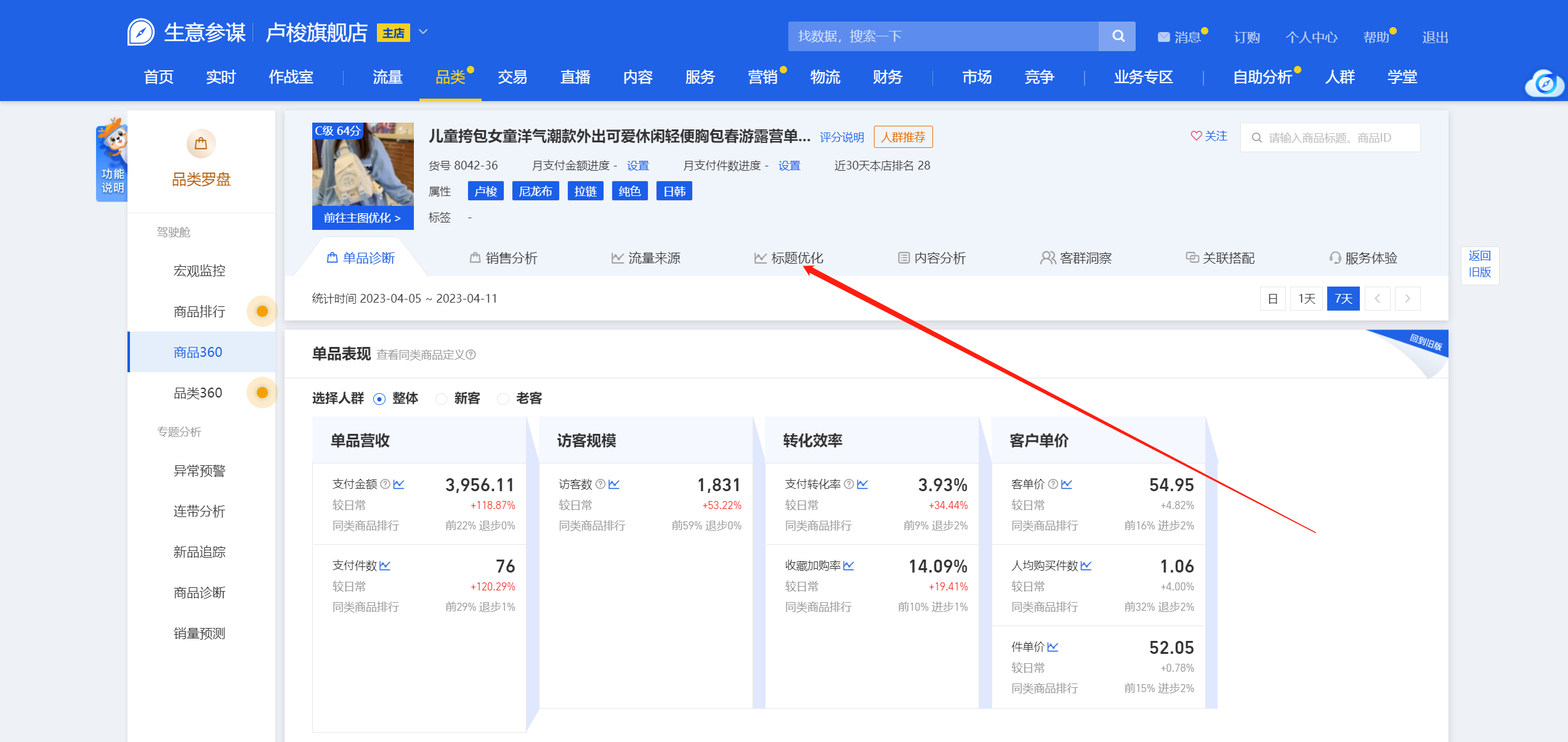
Task: Select the 老客 audience radio
Action: (503, 399)
